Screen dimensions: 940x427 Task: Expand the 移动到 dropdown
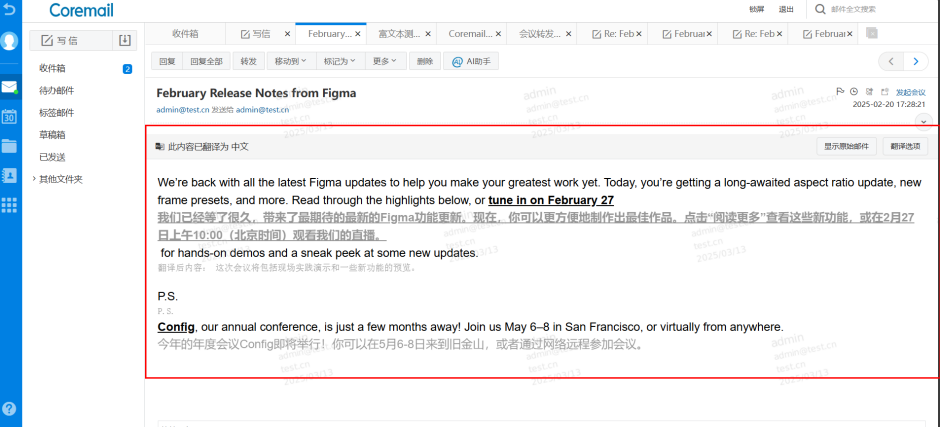289,61
